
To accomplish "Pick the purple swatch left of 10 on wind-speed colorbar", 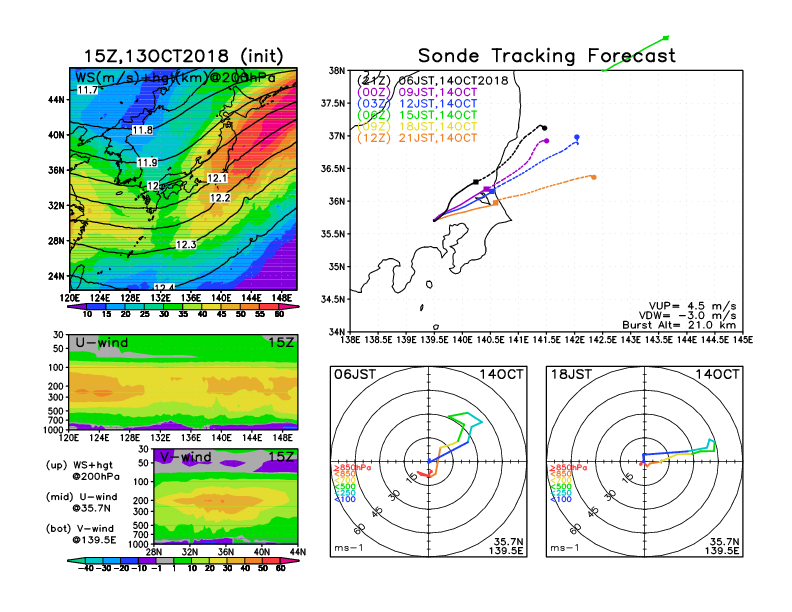I will tap(77, 307).
